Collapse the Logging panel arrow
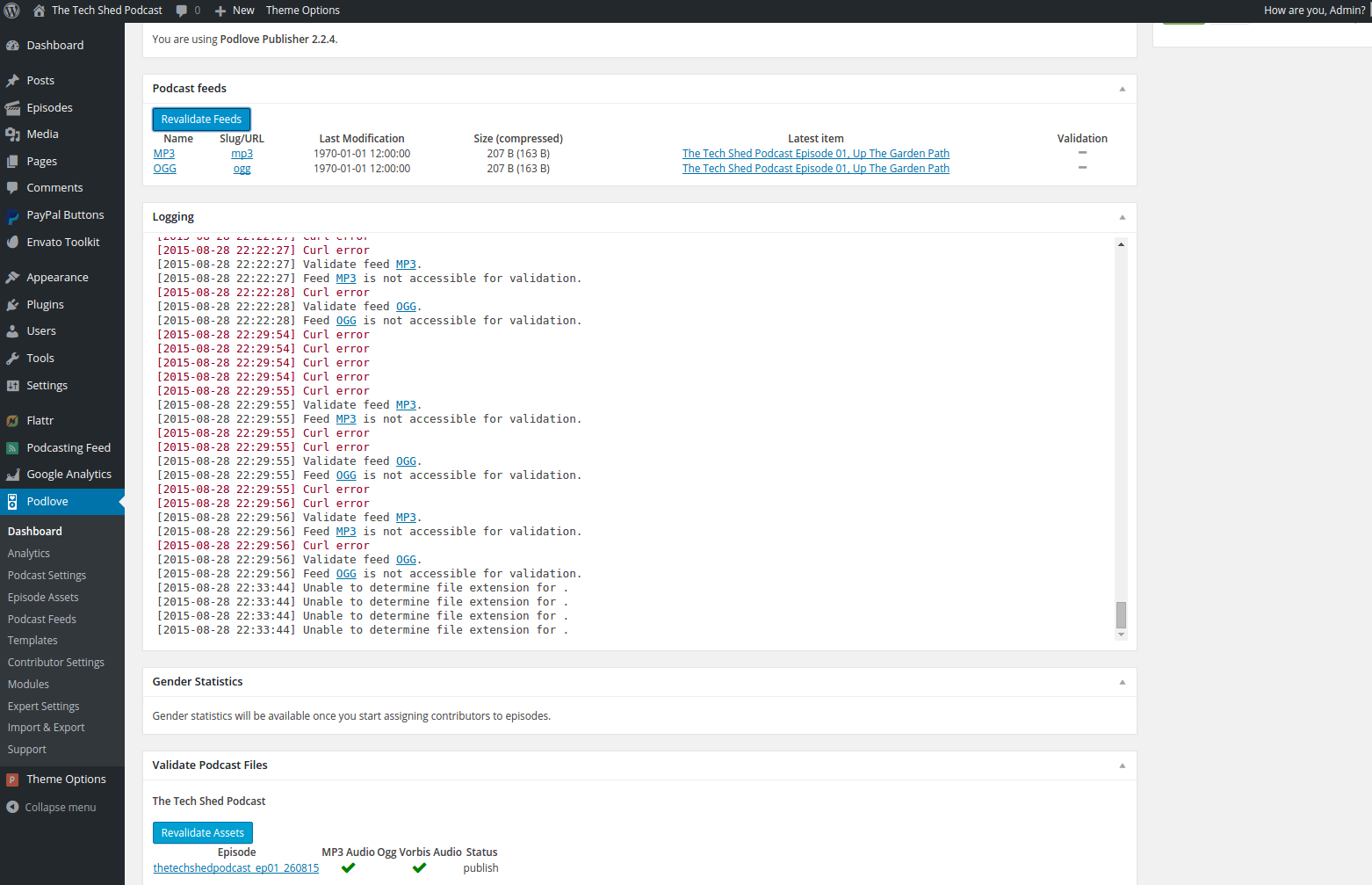The image size is (1372, 885). click(1122, 217)
